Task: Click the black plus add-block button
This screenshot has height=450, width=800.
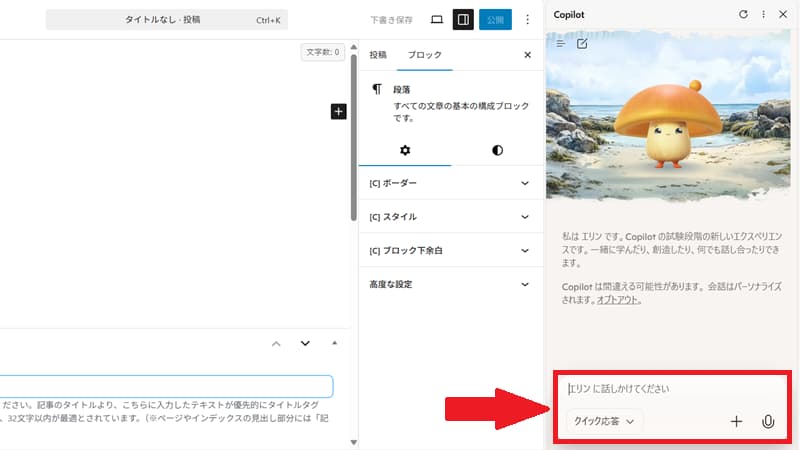Action: (x=338, y=111)
